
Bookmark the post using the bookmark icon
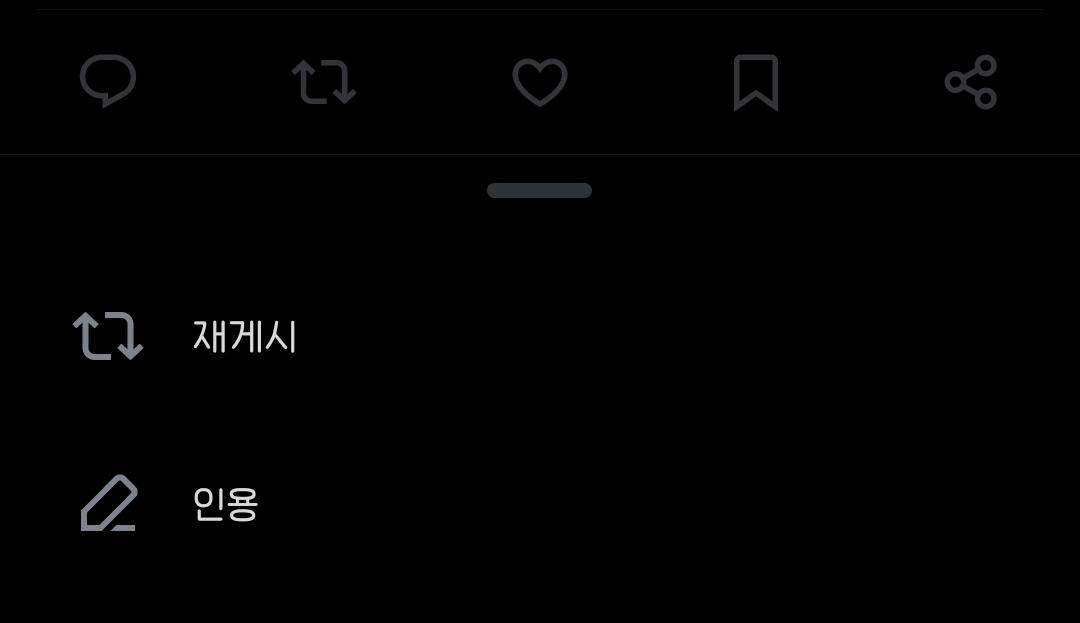756,83
